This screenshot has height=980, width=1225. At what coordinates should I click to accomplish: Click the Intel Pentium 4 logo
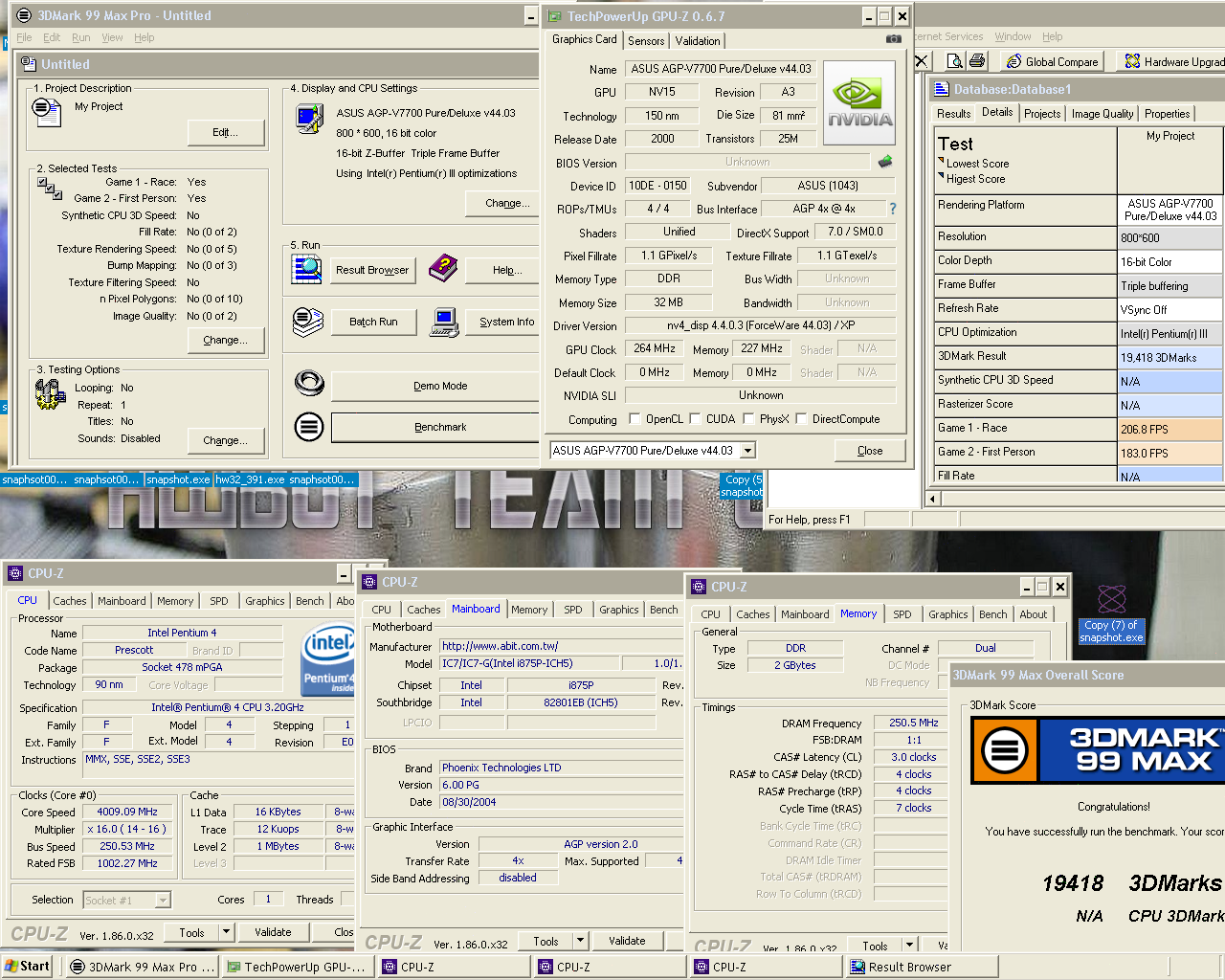tap(328, 658)
